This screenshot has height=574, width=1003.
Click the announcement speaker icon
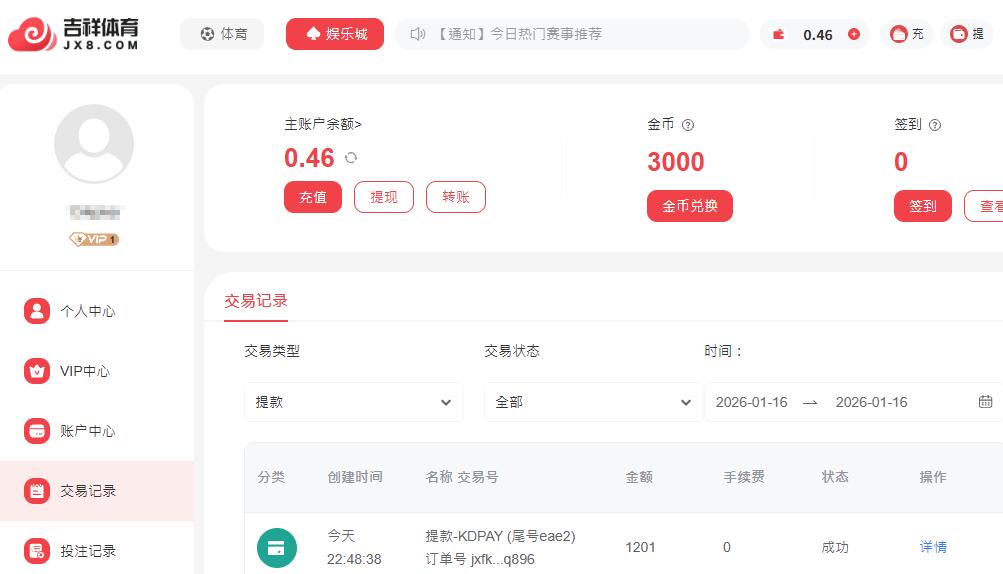point(418,34)
